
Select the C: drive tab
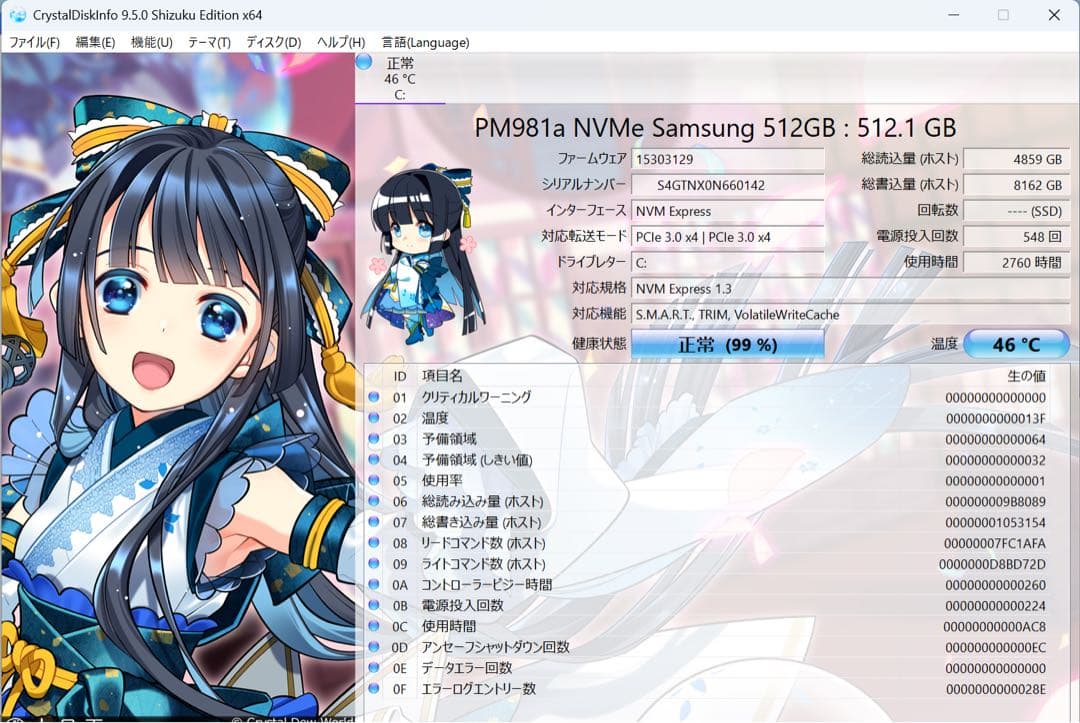point(400,80)
